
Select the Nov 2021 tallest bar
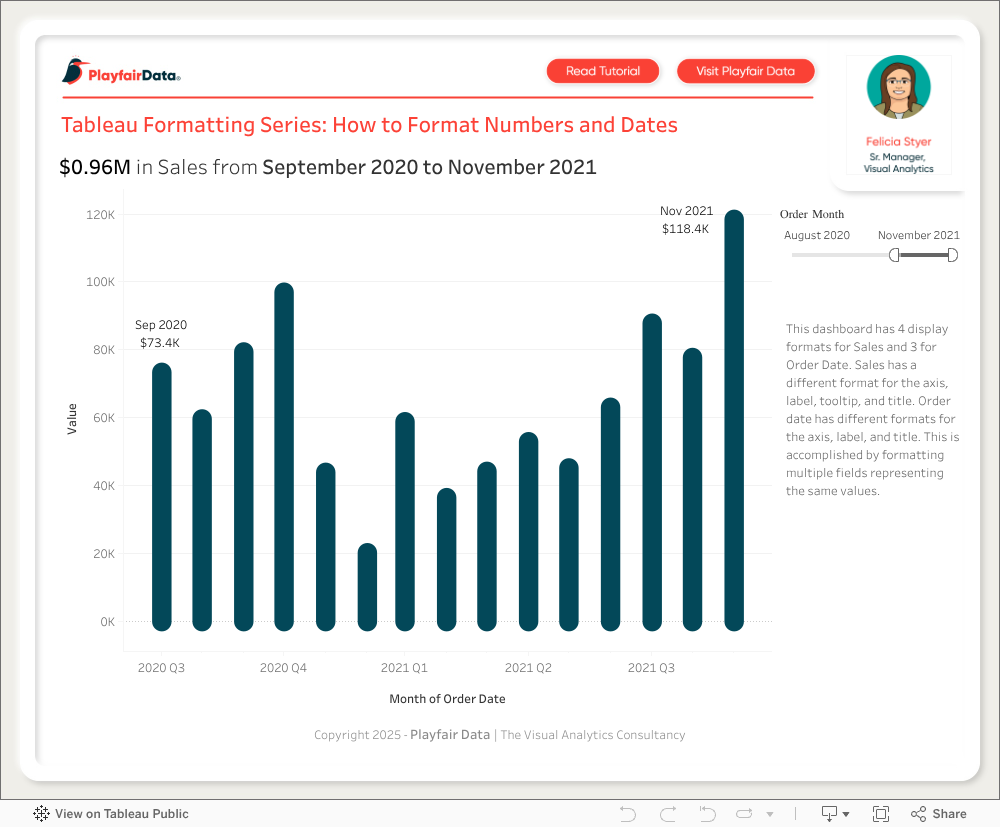click(734, 420)
